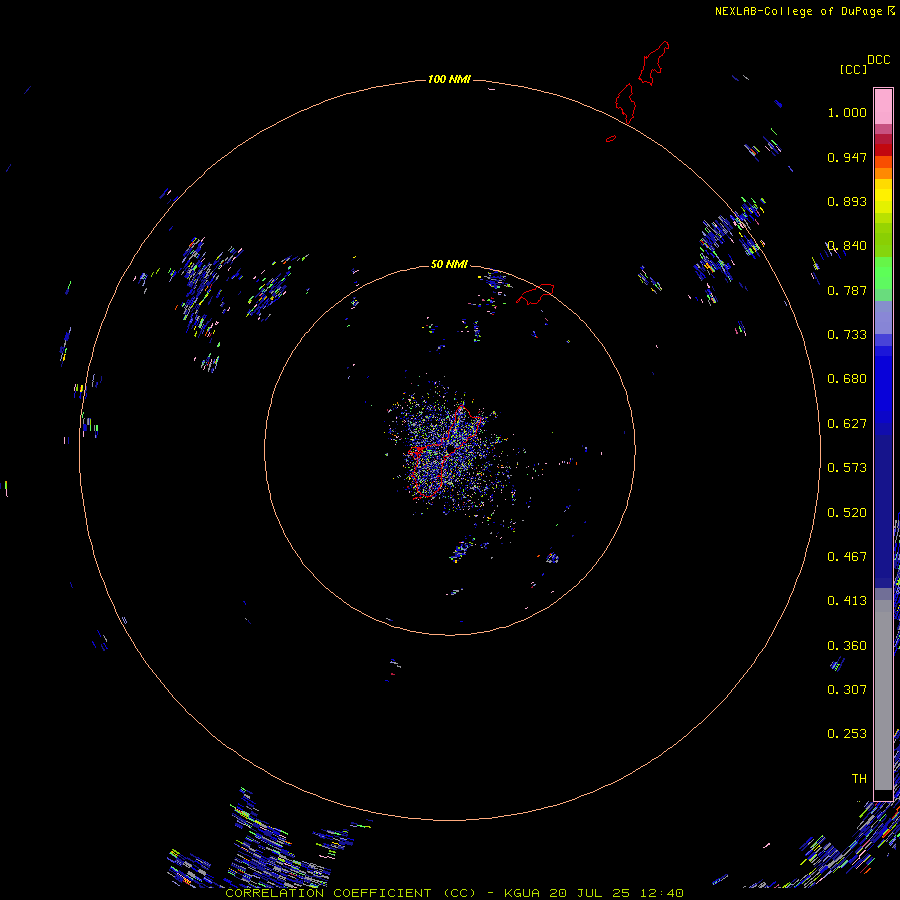Click the 0.893 value on the color scale
Image resolution: width=900 pixels, height=900 pixels.
847,201
